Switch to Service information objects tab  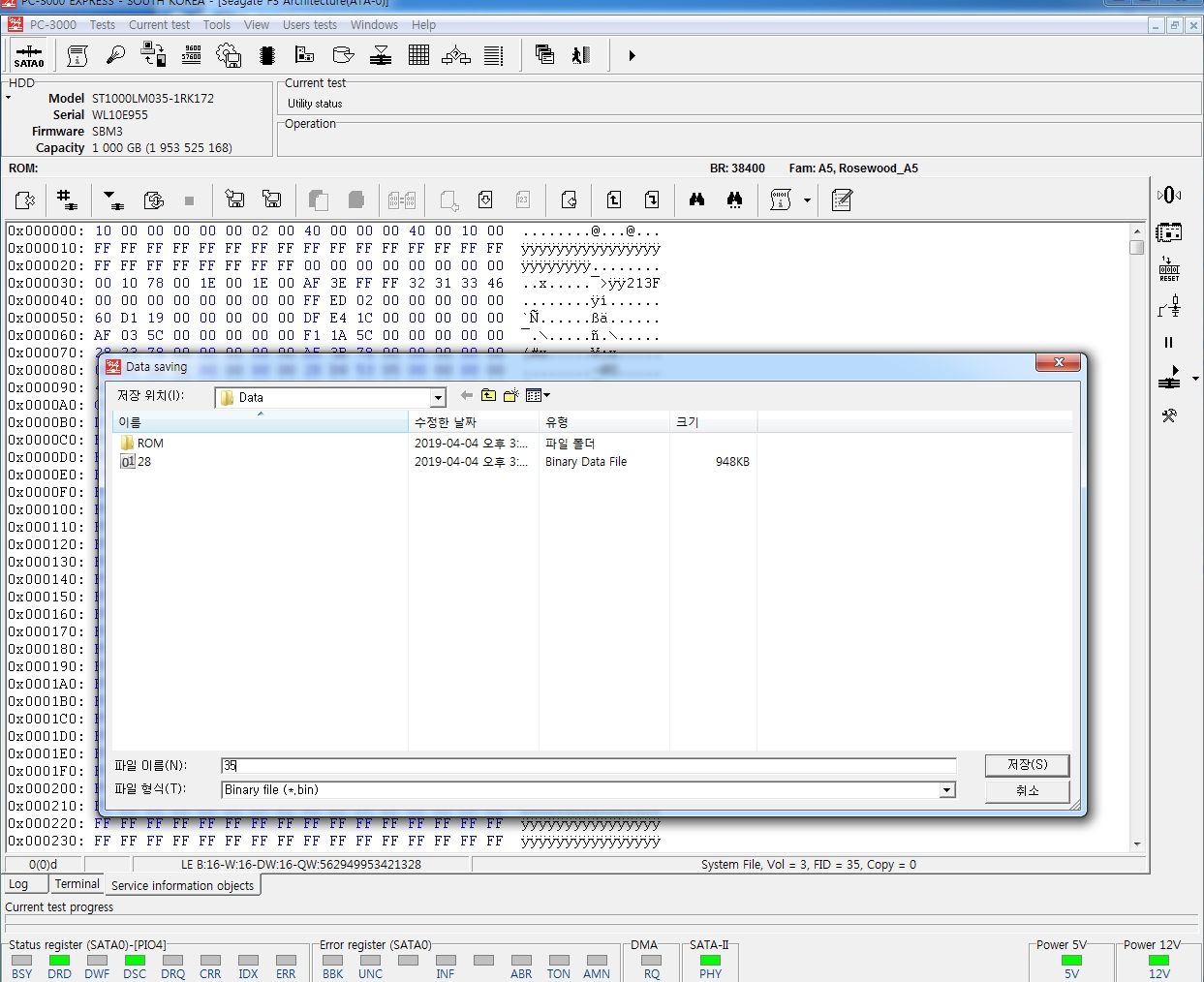click(182, 885)
